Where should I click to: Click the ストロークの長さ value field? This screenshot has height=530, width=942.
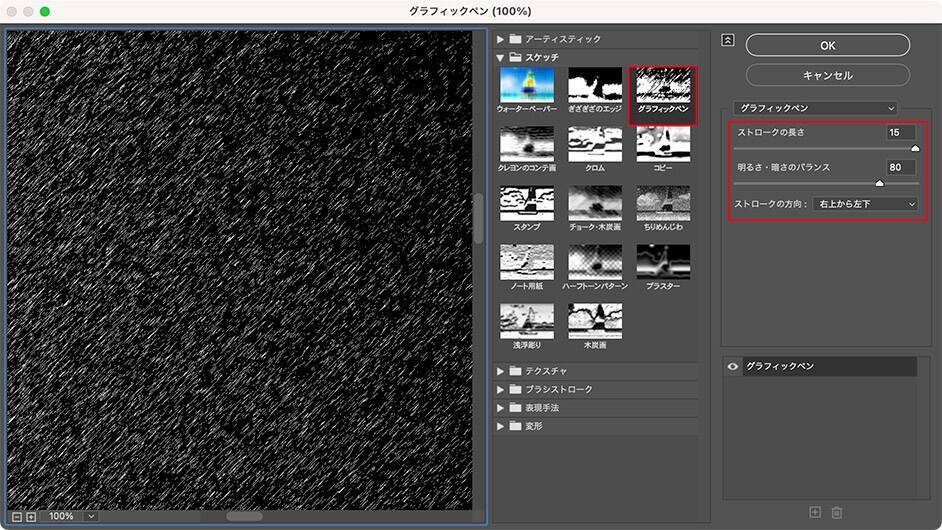(900, 133)
